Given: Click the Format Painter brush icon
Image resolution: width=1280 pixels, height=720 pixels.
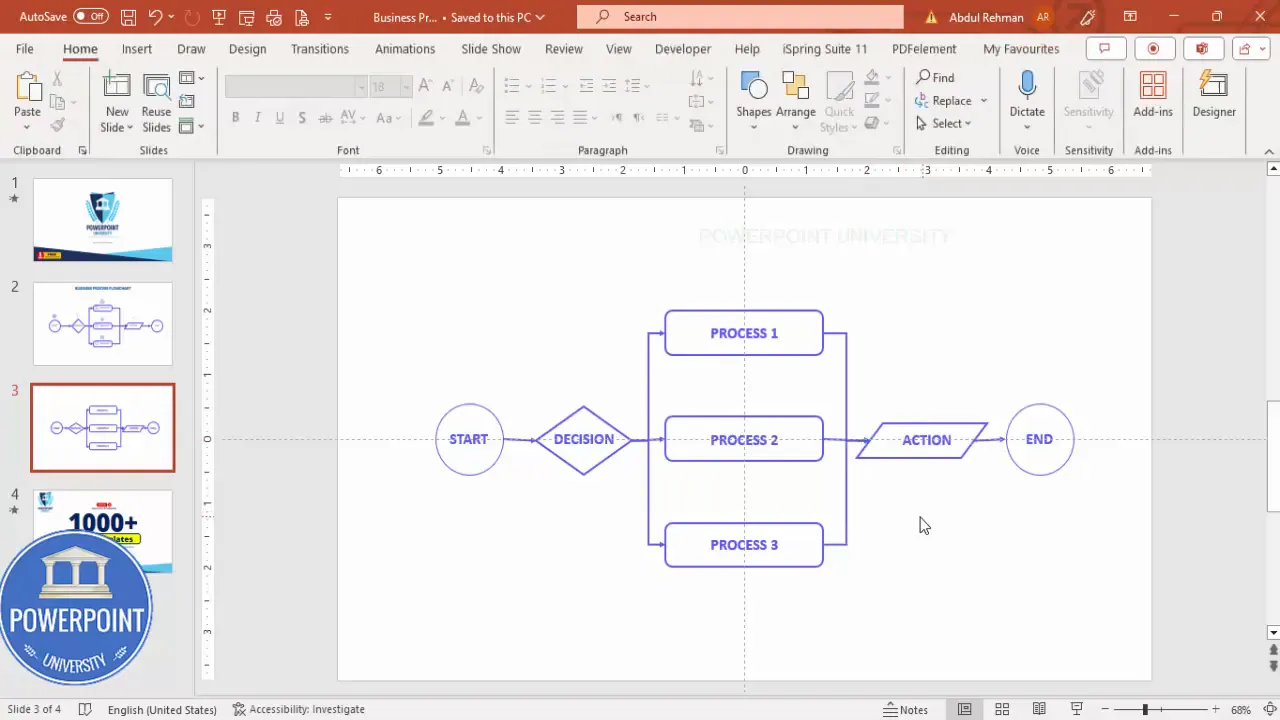Looking at the screenshot, I should (58, 125).
